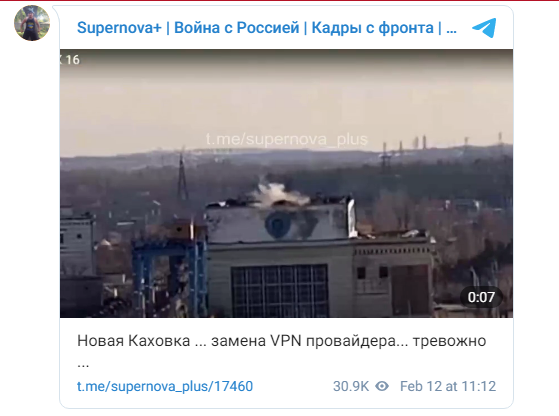Click the t.me/supernova_plus watermark in video
The width and height of the screenshot is (559, 416).
tap(286, 139)
